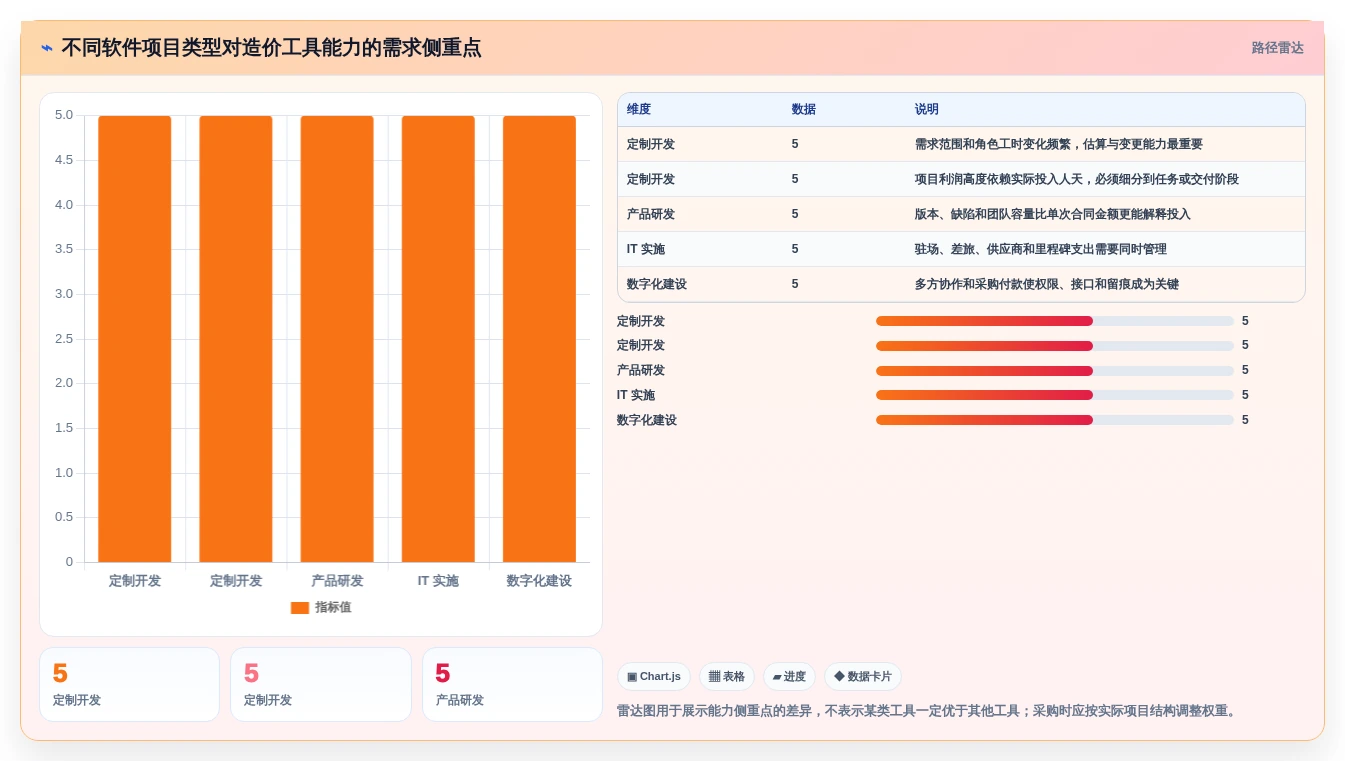The image size is (1345, 761).
Task: Select the description 多方协作和采购付款使权限、接口和留痕成为关键
Action: click(x=1047, y=284)
